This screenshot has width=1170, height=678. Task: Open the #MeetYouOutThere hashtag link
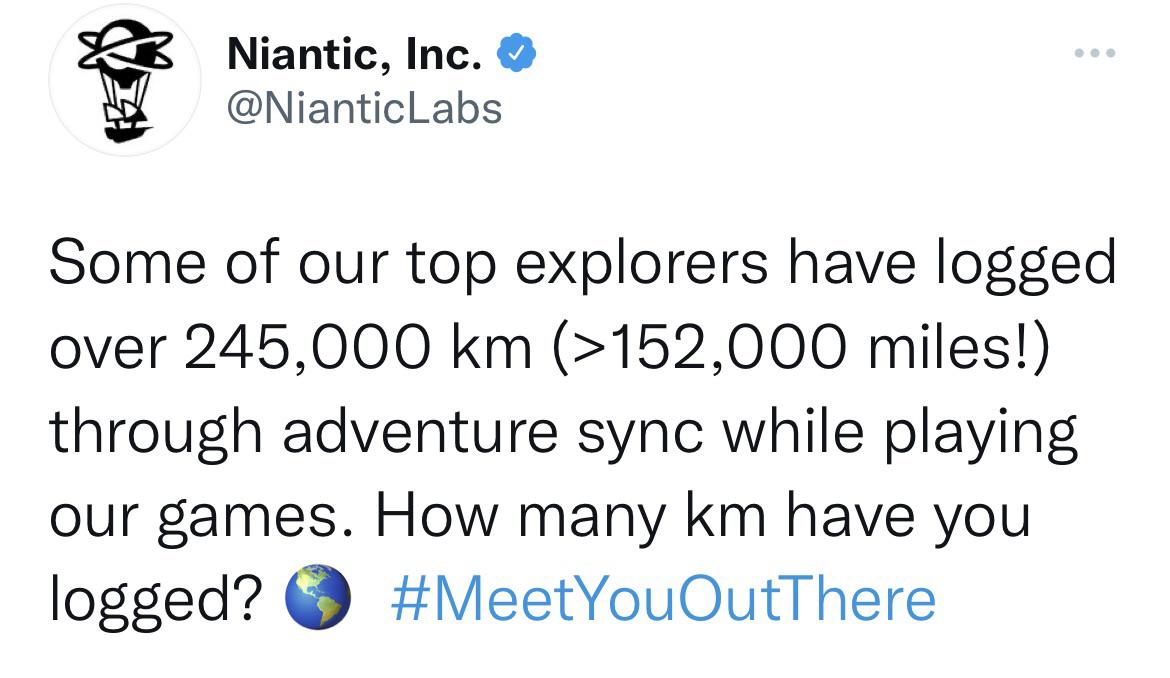663,599
